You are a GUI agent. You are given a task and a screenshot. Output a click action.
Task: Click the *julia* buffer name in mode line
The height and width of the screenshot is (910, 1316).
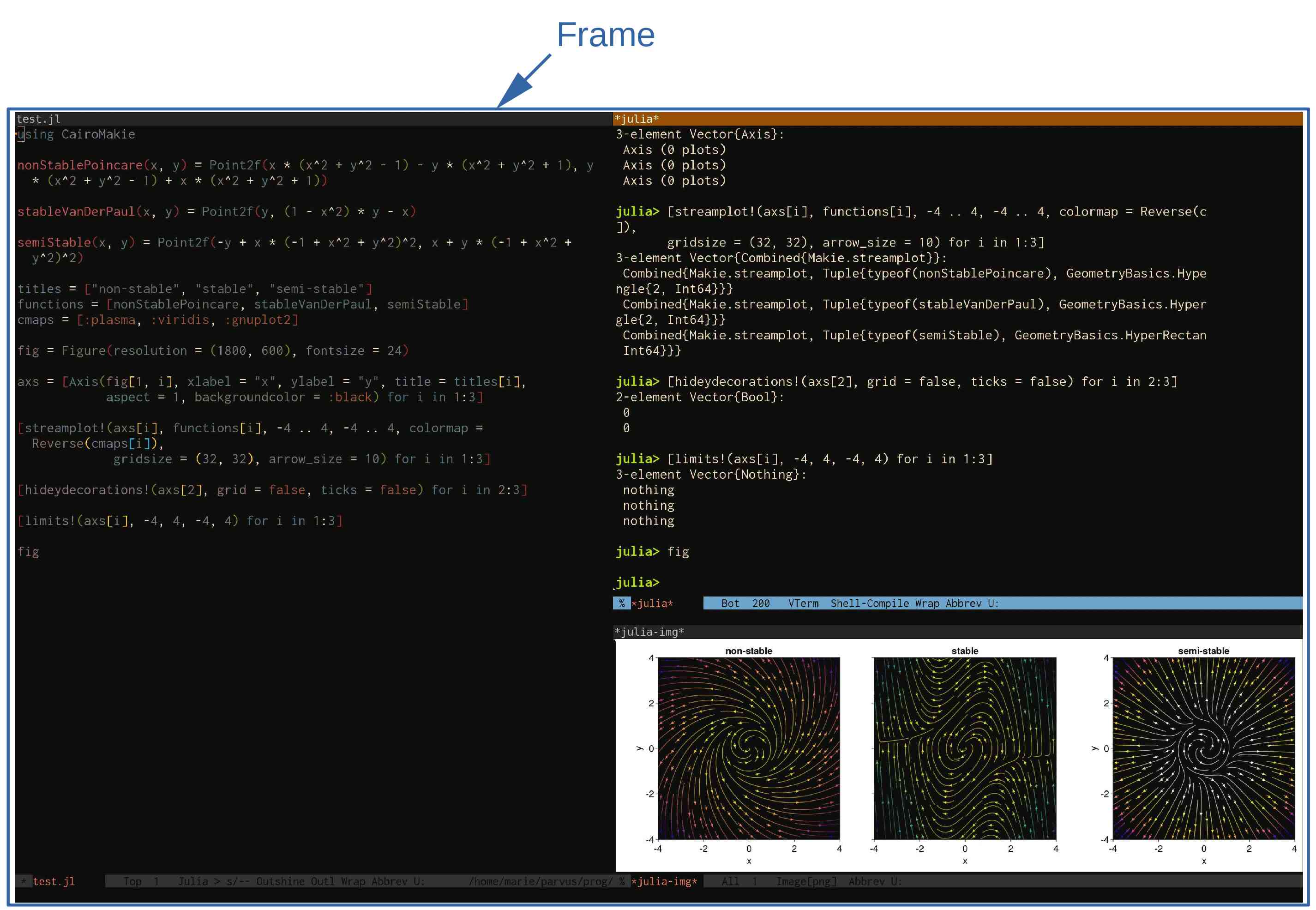pyautogui.click(x=652, y=603)
